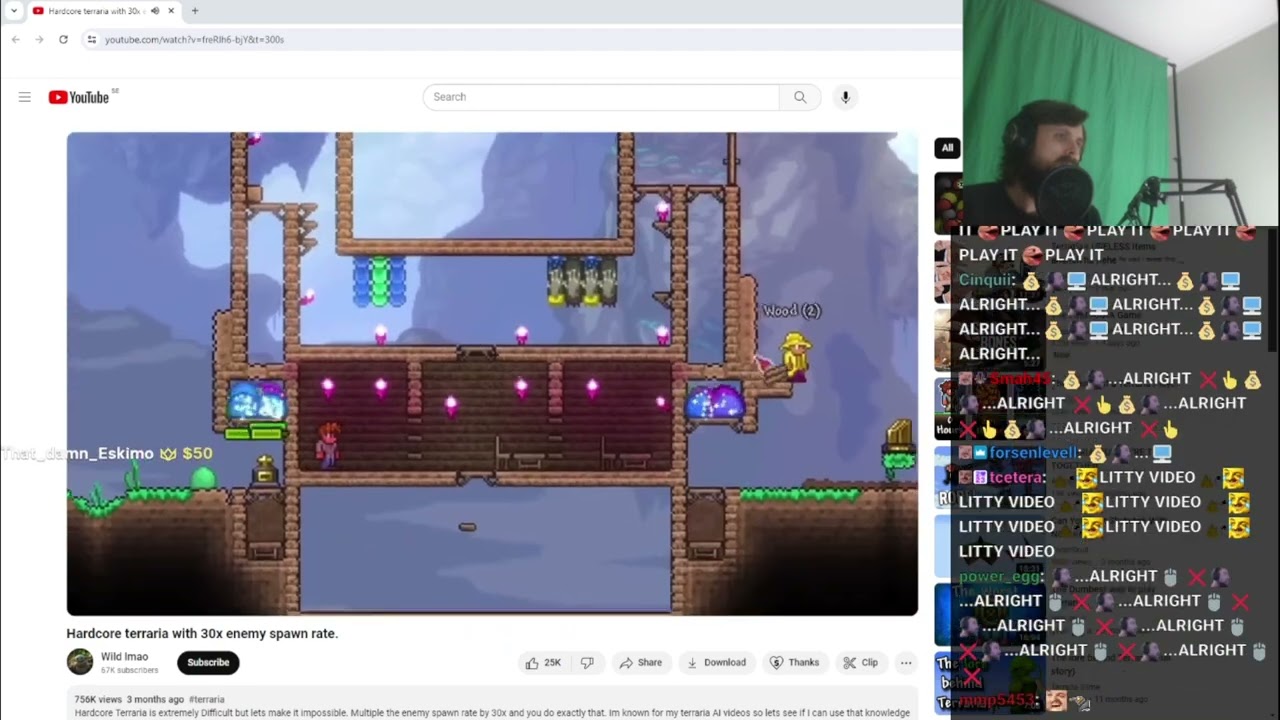Like the video with thumbs up
The height and width of the screenshot is (720, 1280).
pos(543,662)
